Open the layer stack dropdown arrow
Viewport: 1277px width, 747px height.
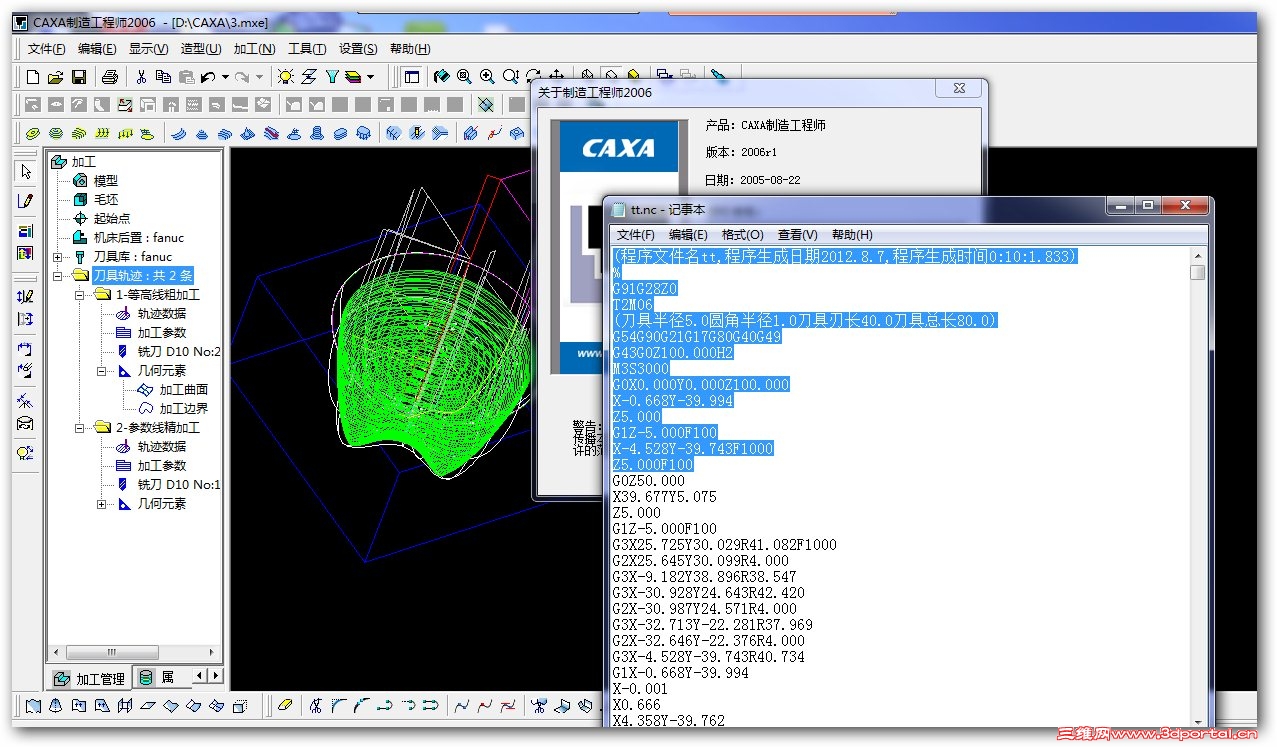pyautogui.click(x=371, y=77)
